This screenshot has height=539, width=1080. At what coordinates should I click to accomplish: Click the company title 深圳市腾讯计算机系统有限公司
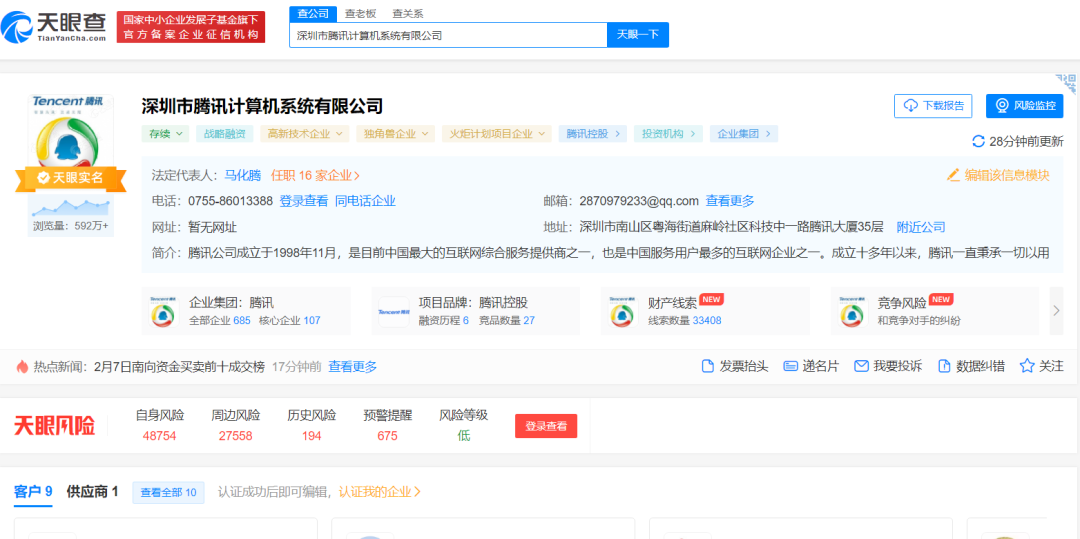click(262, 106)
